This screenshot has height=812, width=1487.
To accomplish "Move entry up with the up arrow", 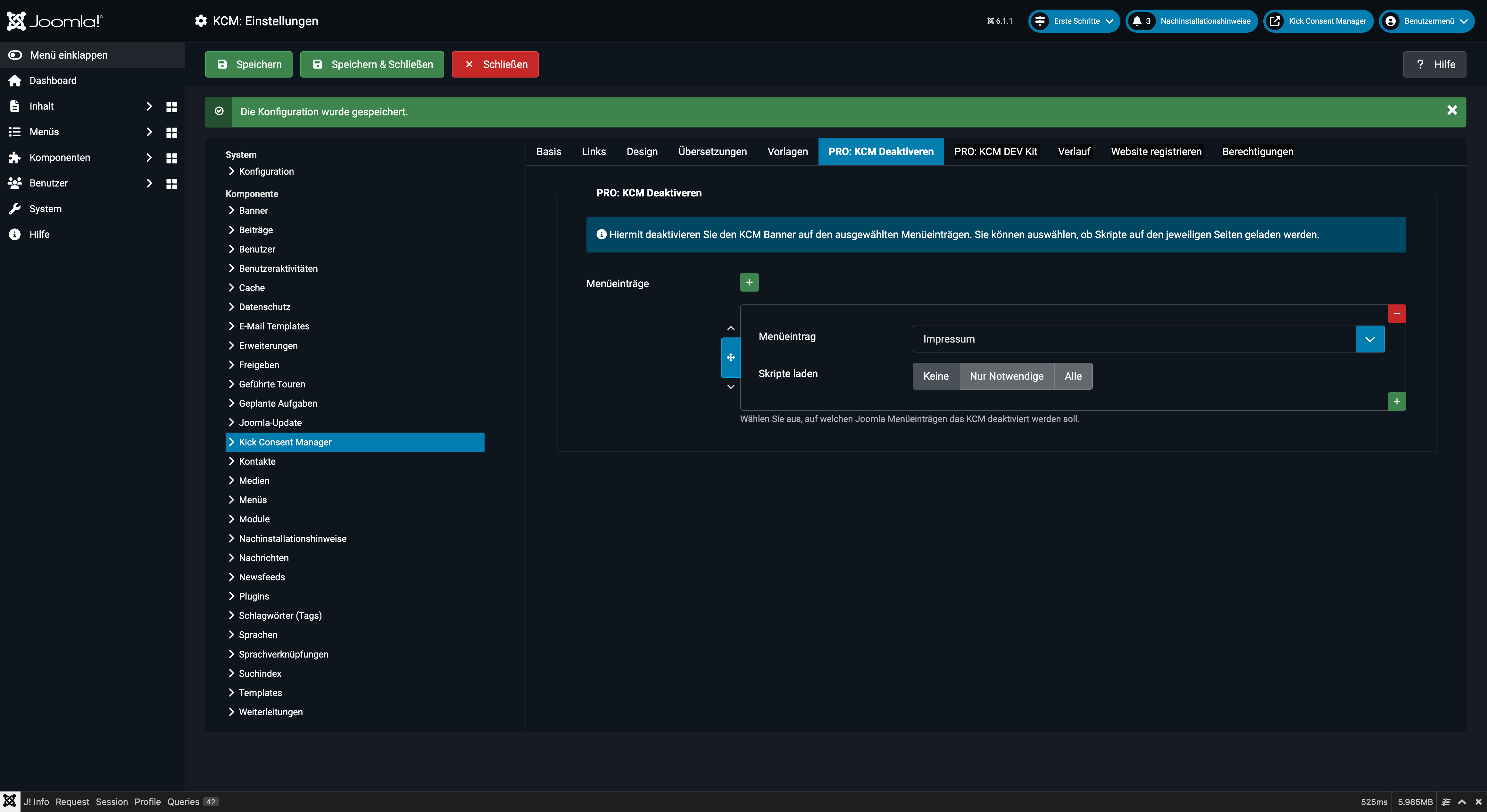I will click(x=731, y=328).
